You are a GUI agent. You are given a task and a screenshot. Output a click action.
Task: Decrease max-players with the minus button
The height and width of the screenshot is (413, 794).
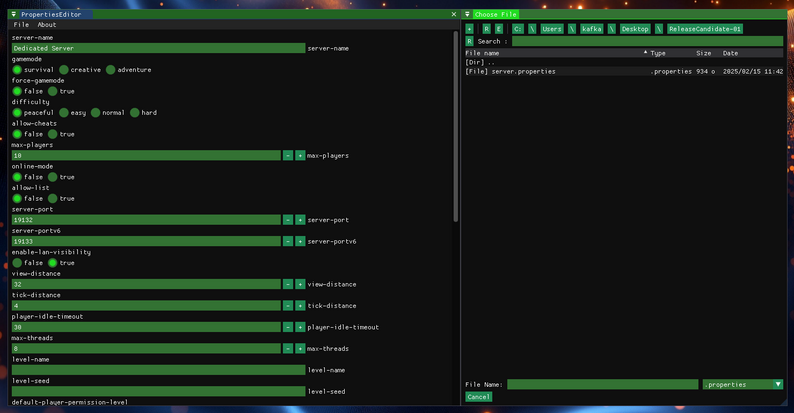[288, 155]
